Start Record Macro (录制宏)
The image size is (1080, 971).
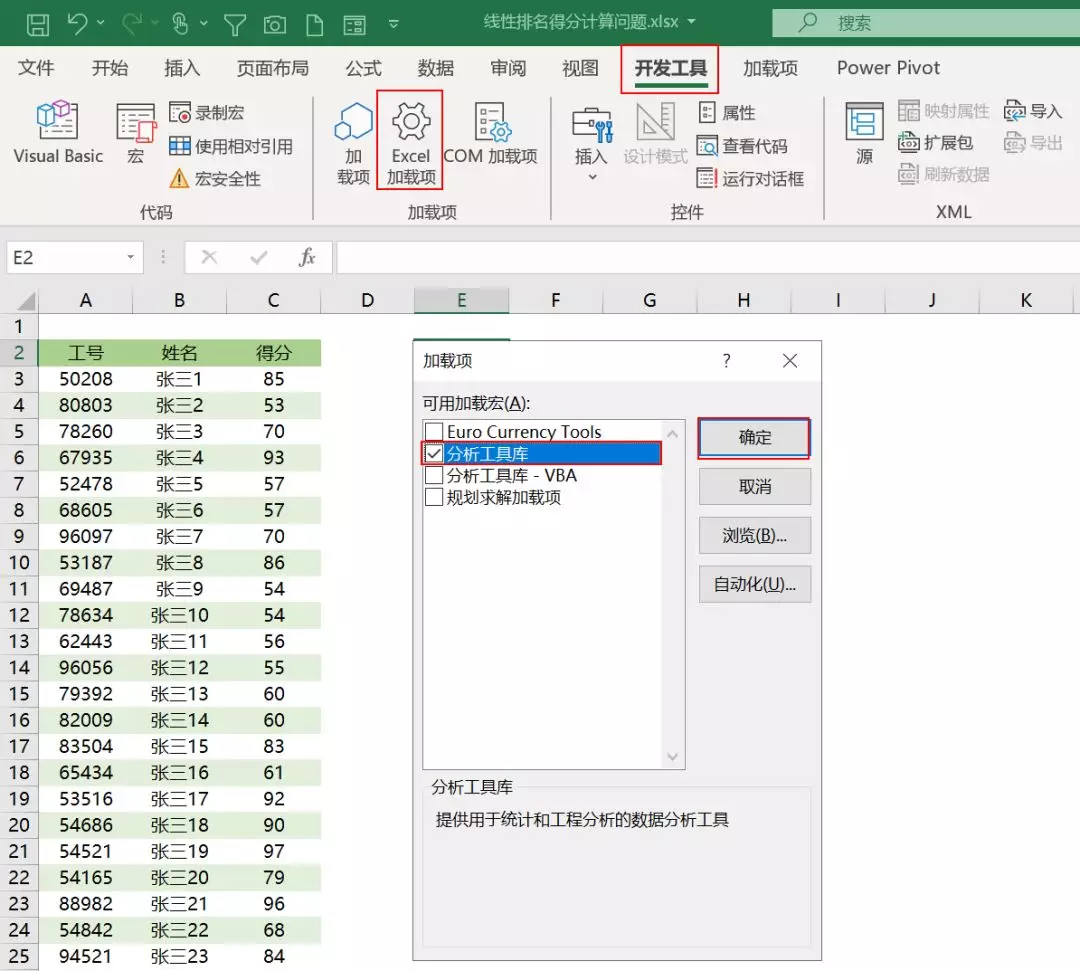(207, 112)
